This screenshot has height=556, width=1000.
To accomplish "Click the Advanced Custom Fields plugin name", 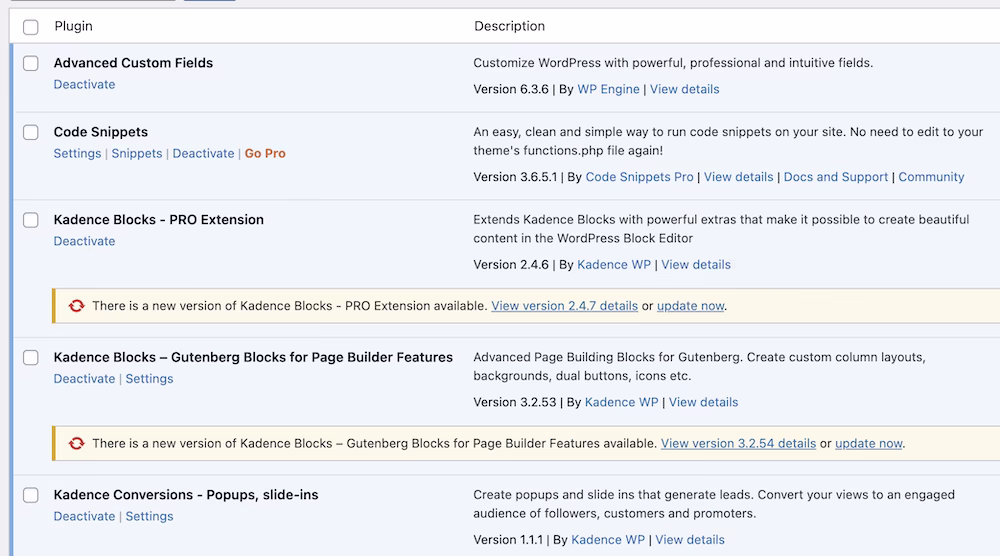I will (x=133, y=63).
